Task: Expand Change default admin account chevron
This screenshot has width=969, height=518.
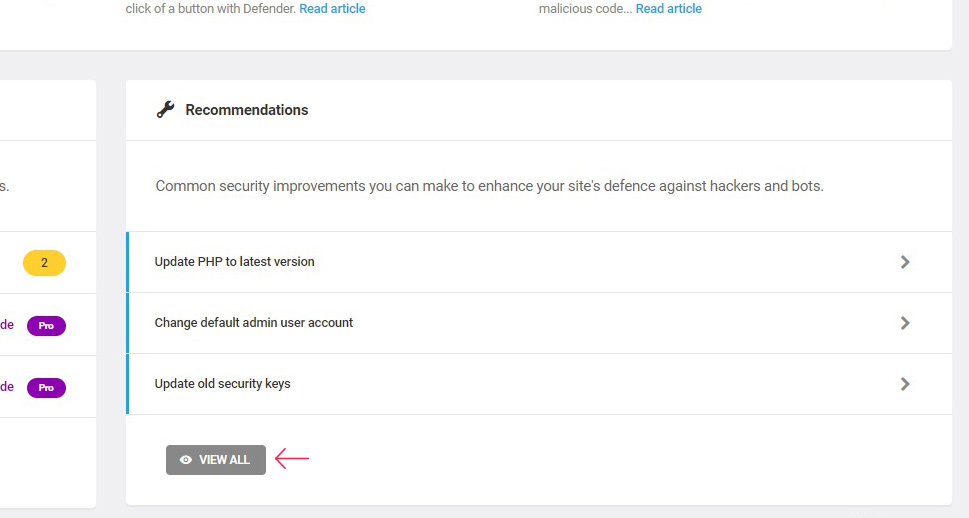Action: point(905,323)
